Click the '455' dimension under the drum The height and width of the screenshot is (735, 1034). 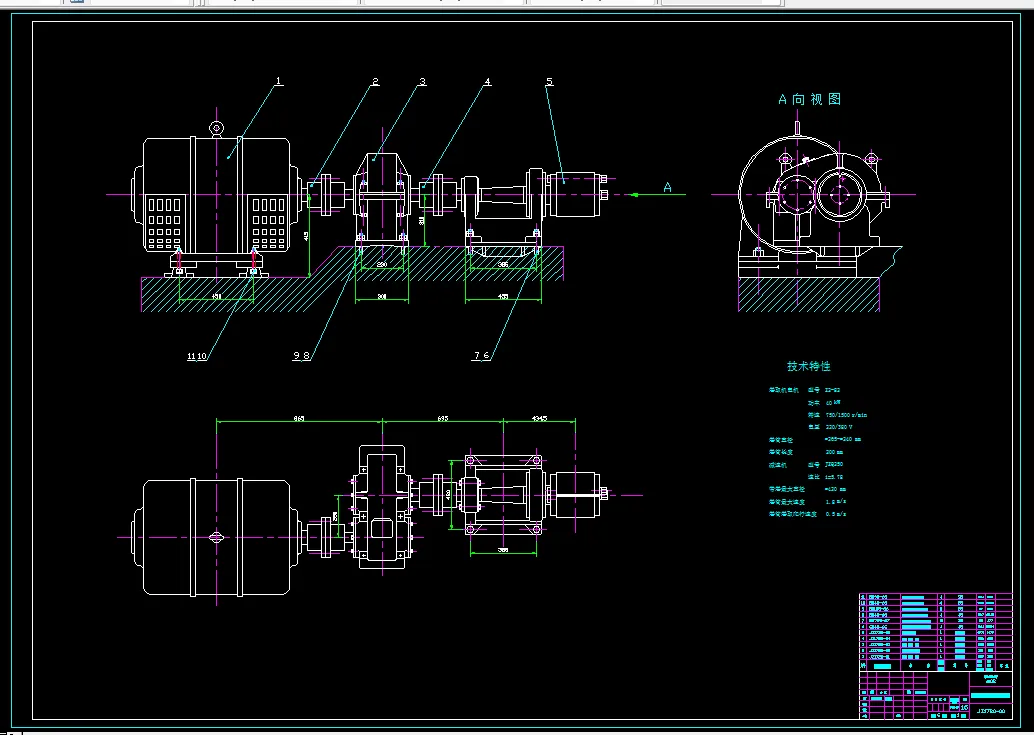pyautogui.click(x=502, y=297)
